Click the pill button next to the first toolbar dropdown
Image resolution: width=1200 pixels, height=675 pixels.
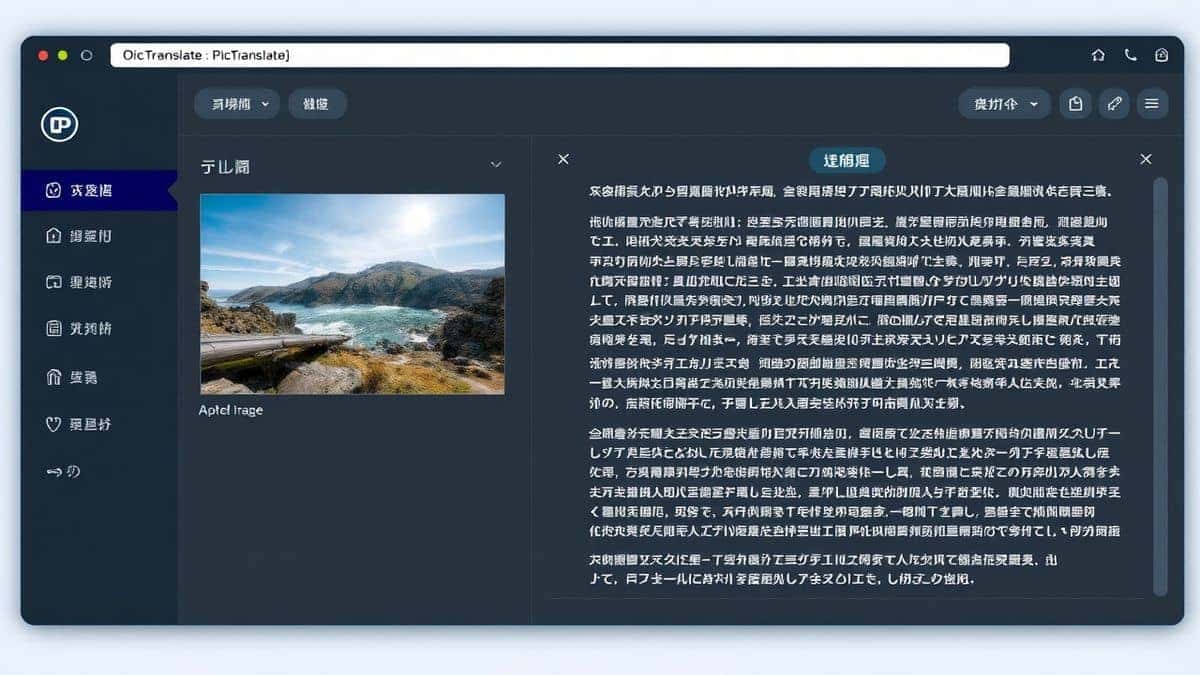click(x=317, y=103)
